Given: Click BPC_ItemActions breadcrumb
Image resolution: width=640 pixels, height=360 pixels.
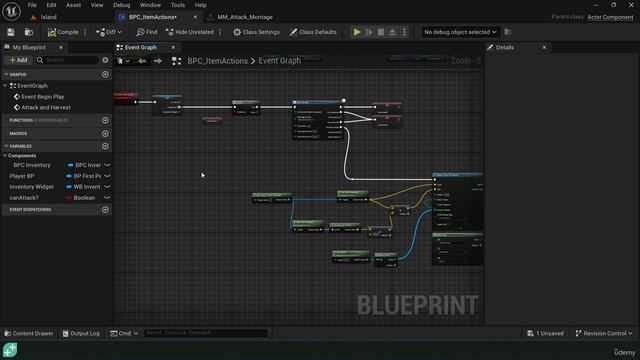Looking at the screenshot, I should pyautogui.click(x=218, y=61).
